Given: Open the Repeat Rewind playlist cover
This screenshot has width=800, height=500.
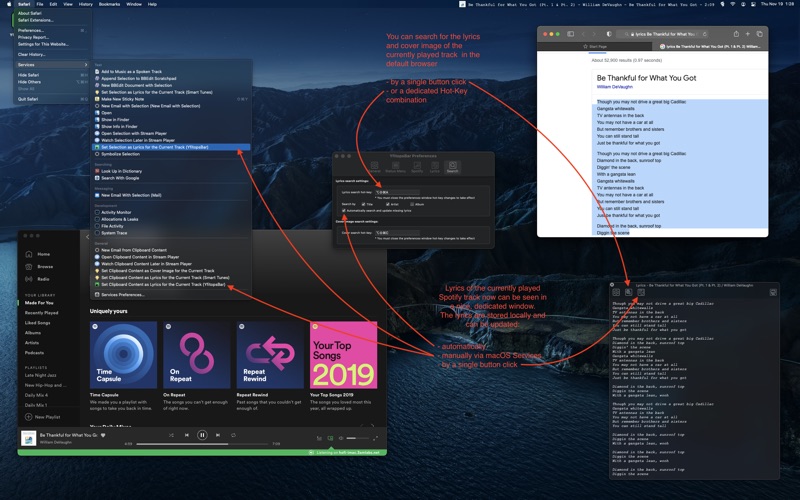Looking at the screenshot, I should click(x=270, y=355).
